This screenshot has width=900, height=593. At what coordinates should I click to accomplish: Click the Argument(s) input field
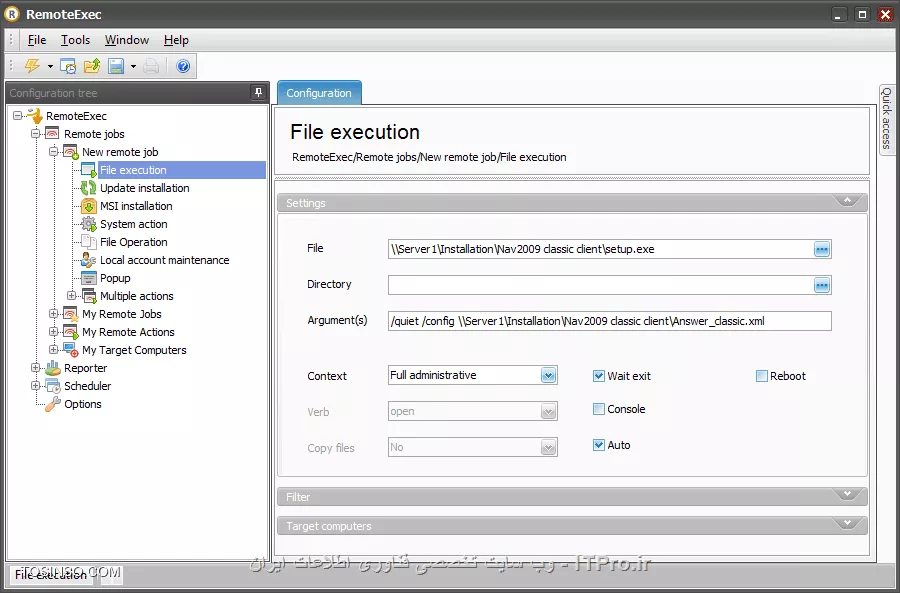pos(610,321)
